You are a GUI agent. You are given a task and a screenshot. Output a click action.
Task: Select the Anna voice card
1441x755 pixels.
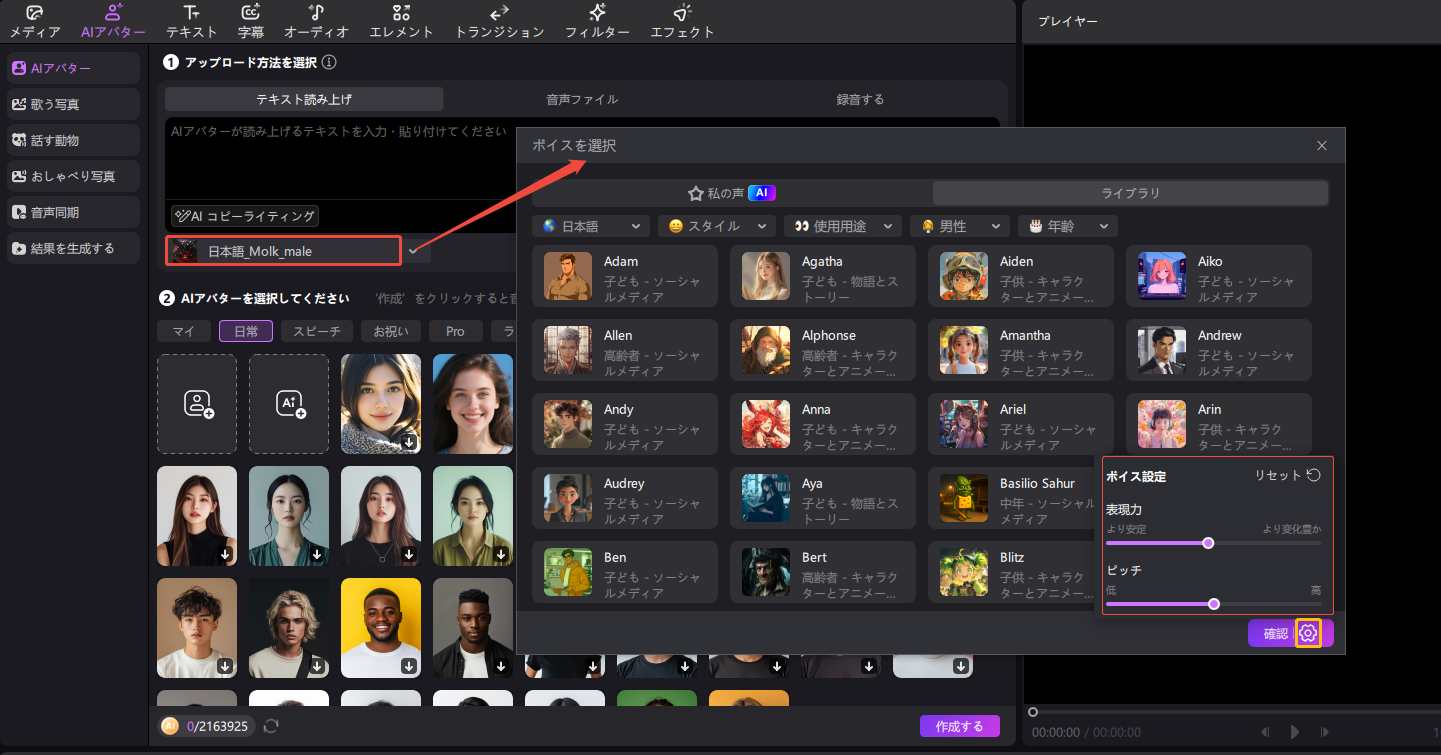823,424
